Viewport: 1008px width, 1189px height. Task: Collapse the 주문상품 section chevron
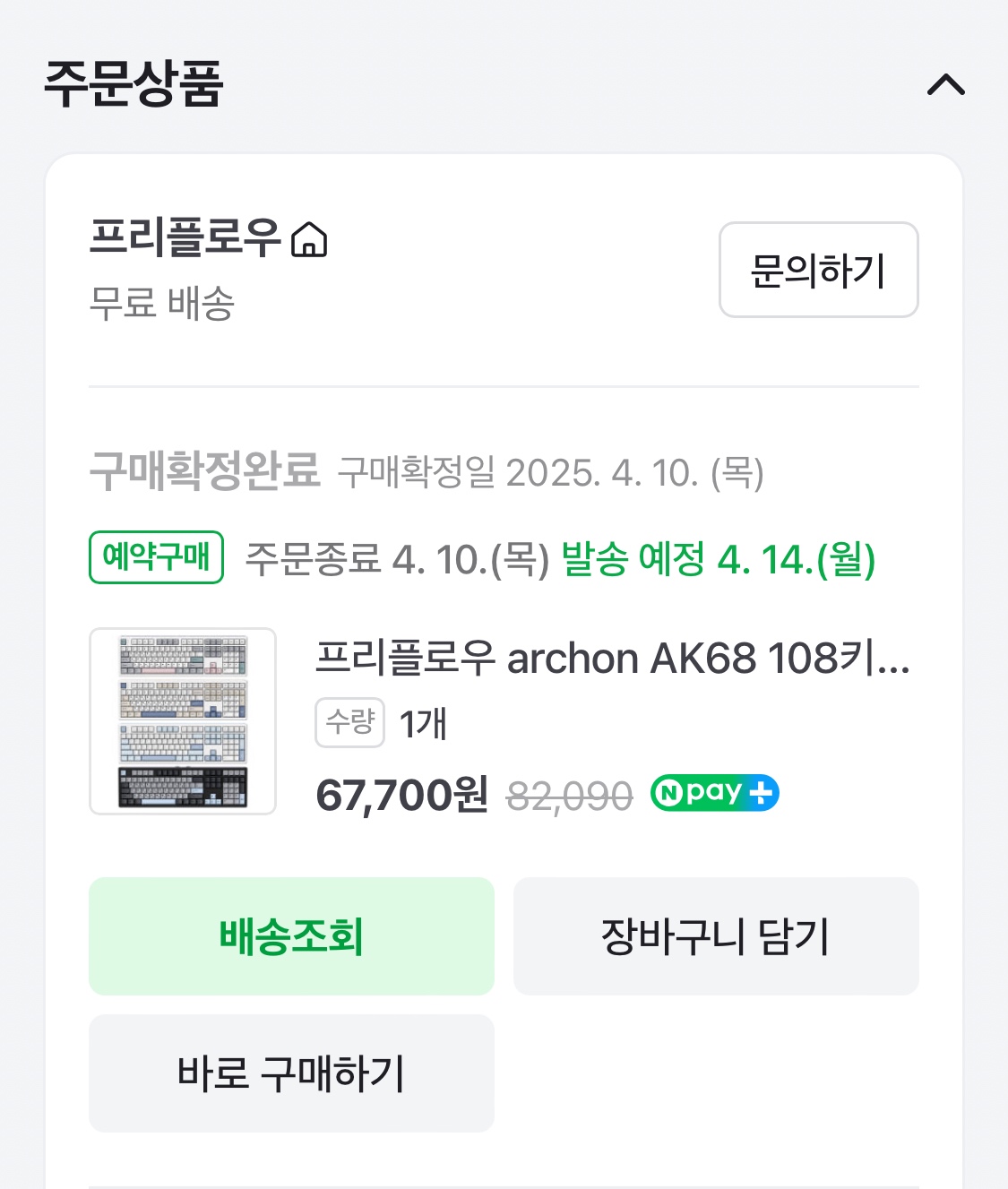945,86
